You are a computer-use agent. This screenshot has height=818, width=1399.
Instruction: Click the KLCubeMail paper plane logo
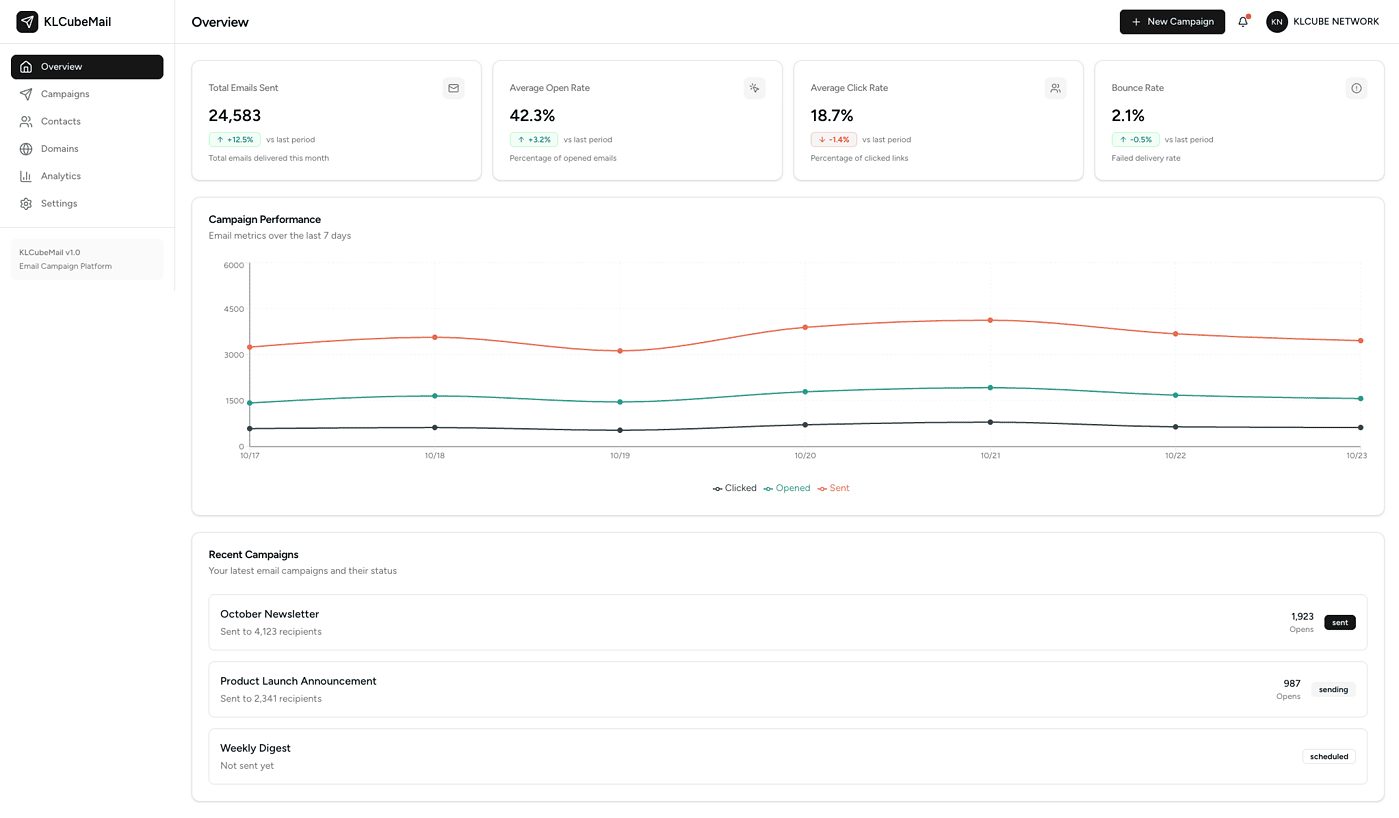[27, 22]
